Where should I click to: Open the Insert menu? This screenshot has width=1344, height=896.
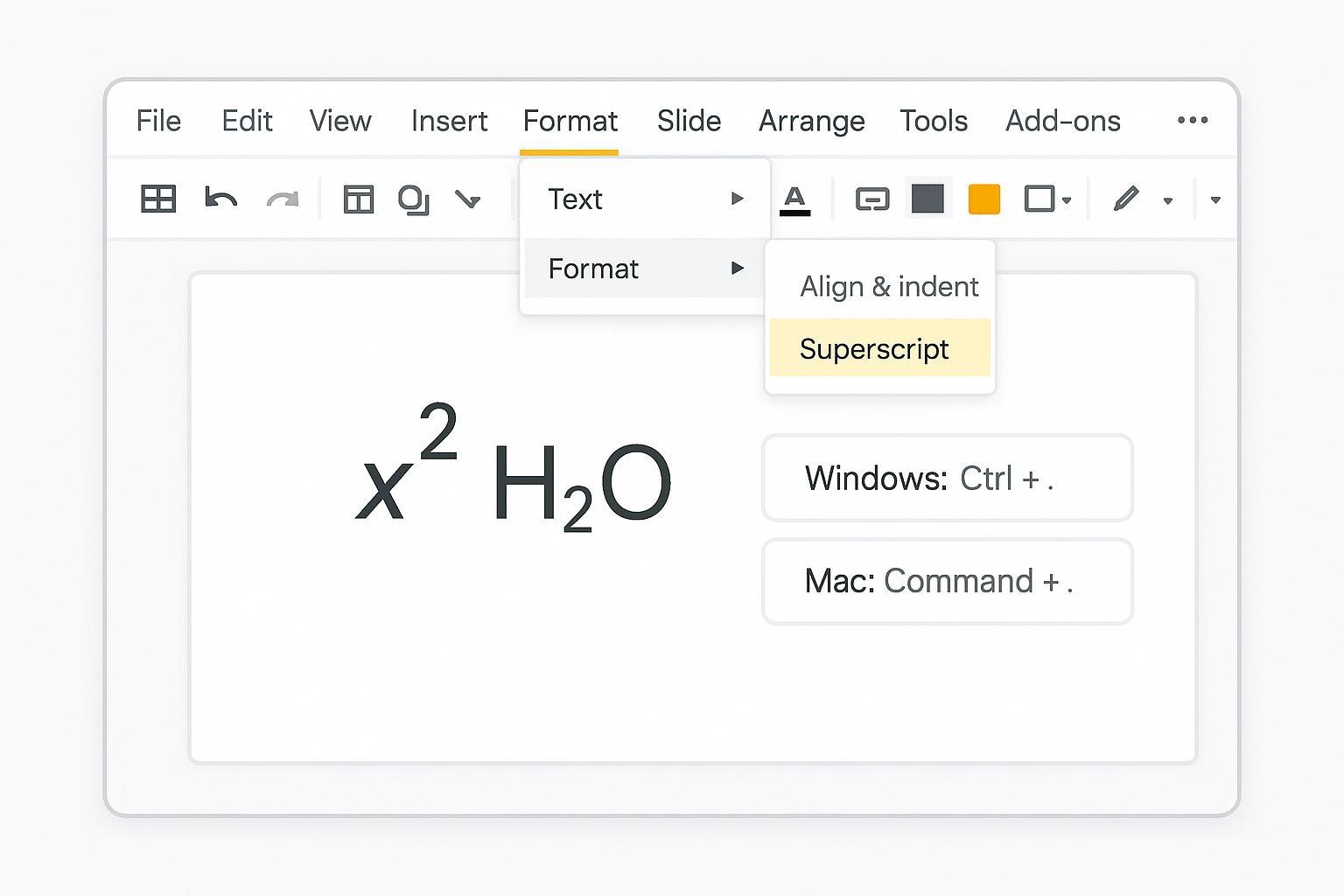coord(449,121)
